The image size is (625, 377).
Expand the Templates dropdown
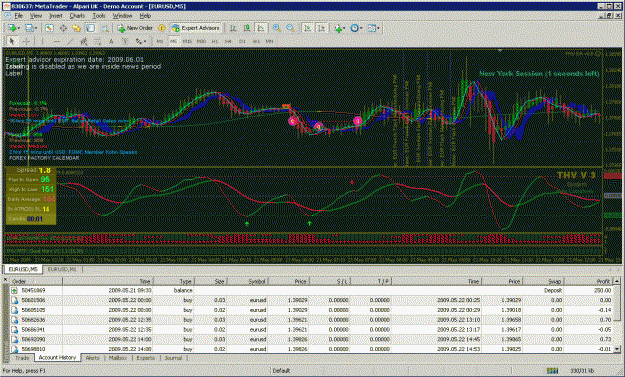pos(373,28)
